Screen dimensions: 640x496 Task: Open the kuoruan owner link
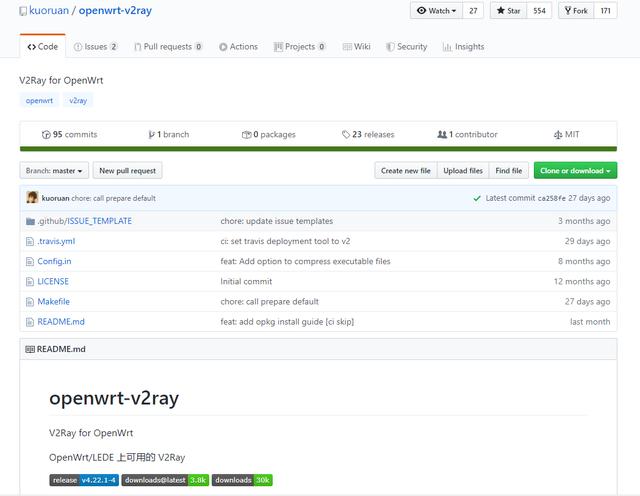tap(49, 11)
